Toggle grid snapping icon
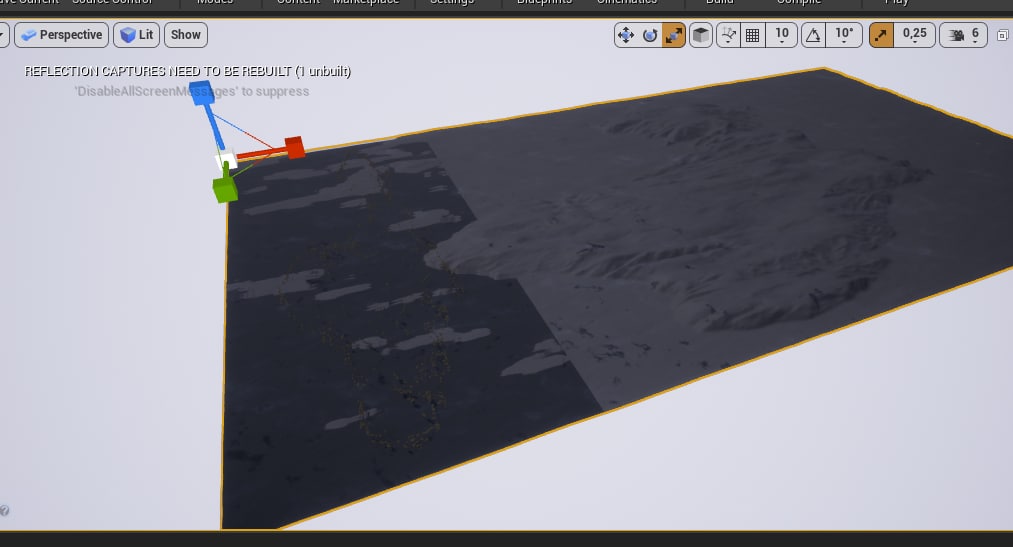 click(753, 35)
